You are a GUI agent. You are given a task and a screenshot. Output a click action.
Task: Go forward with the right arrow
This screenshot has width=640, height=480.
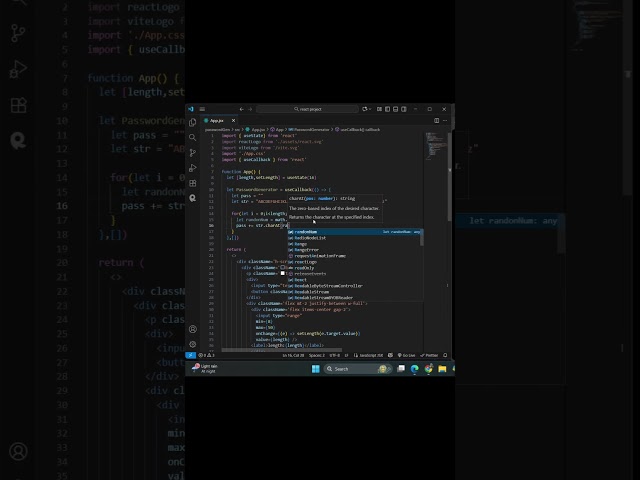[250, 109]
